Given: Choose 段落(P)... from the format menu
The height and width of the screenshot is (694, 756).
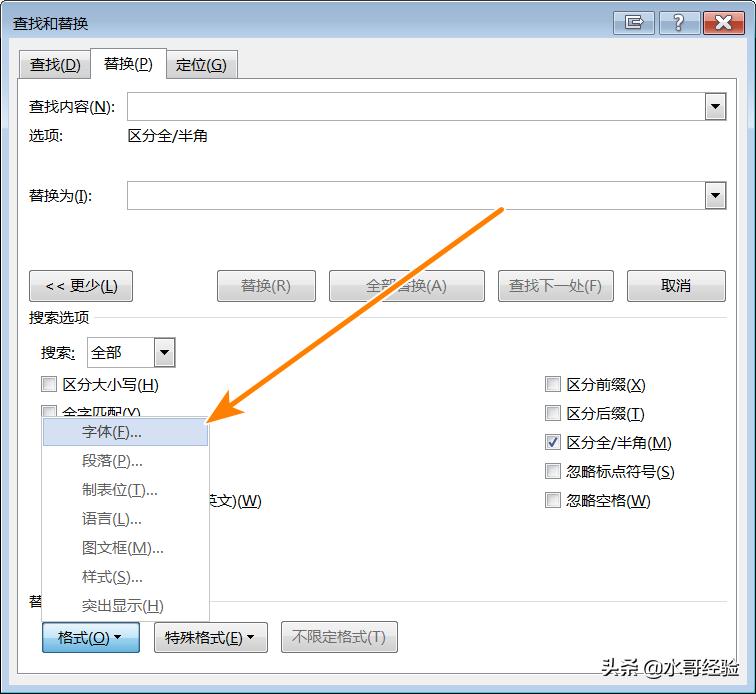Looking at the screenshot, I should pyautogui.click(x=125, y=461).
